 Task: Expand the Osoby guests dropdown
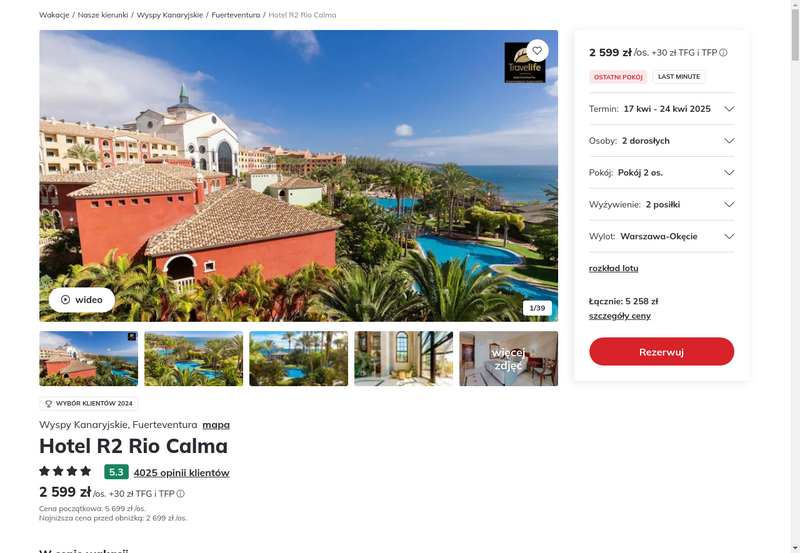tap(661, 141)
